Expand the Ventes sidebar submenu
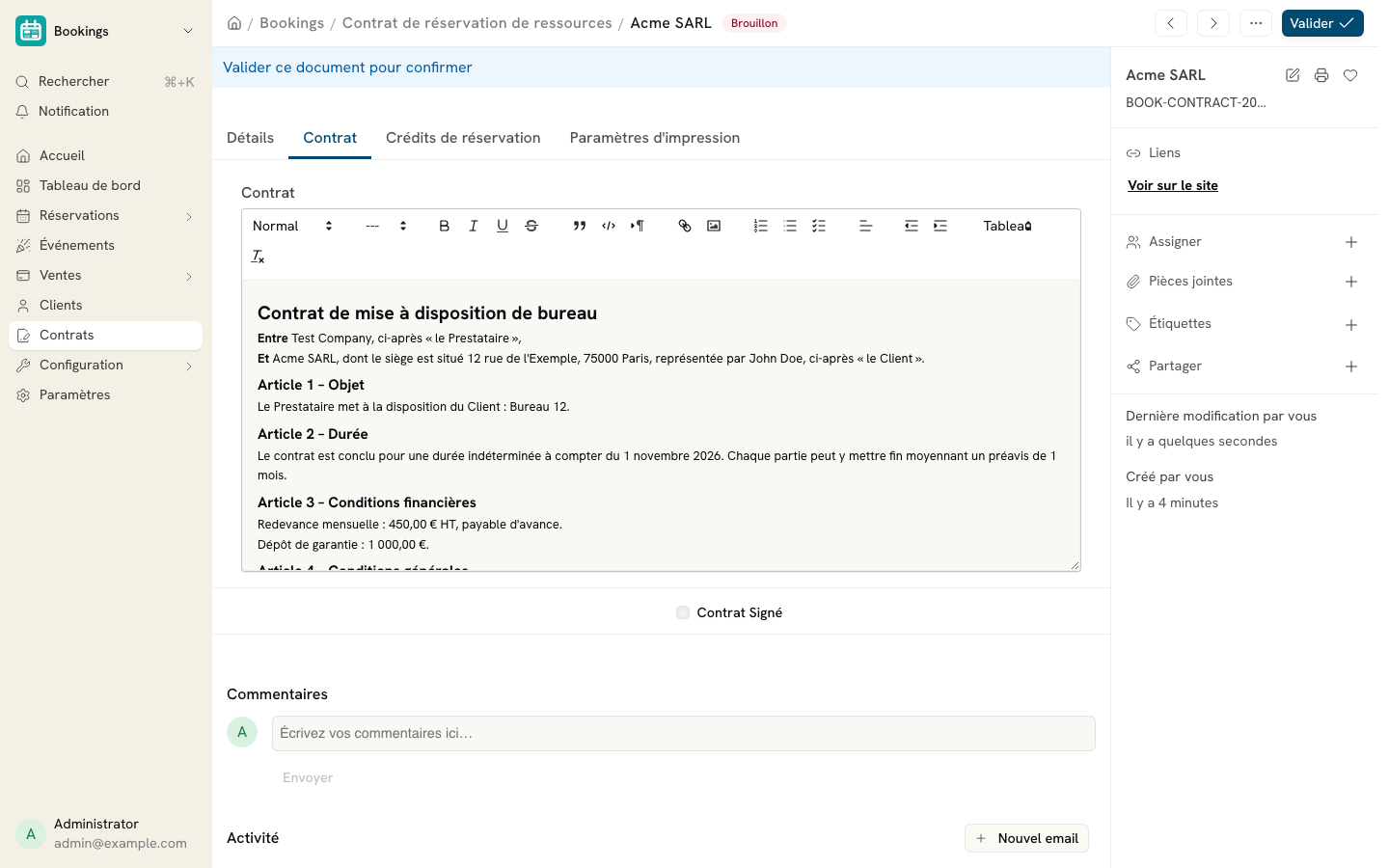Screen dimensions: 1389x868 [189, 276]
